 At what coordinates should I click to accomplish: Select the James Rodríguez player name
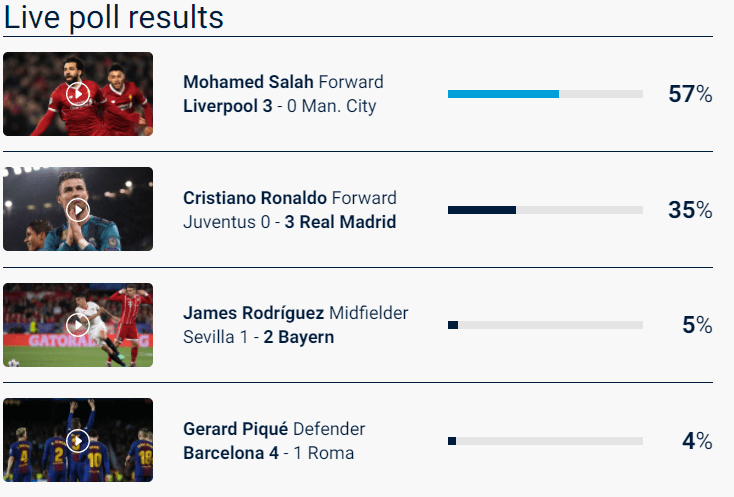[254, 313]
